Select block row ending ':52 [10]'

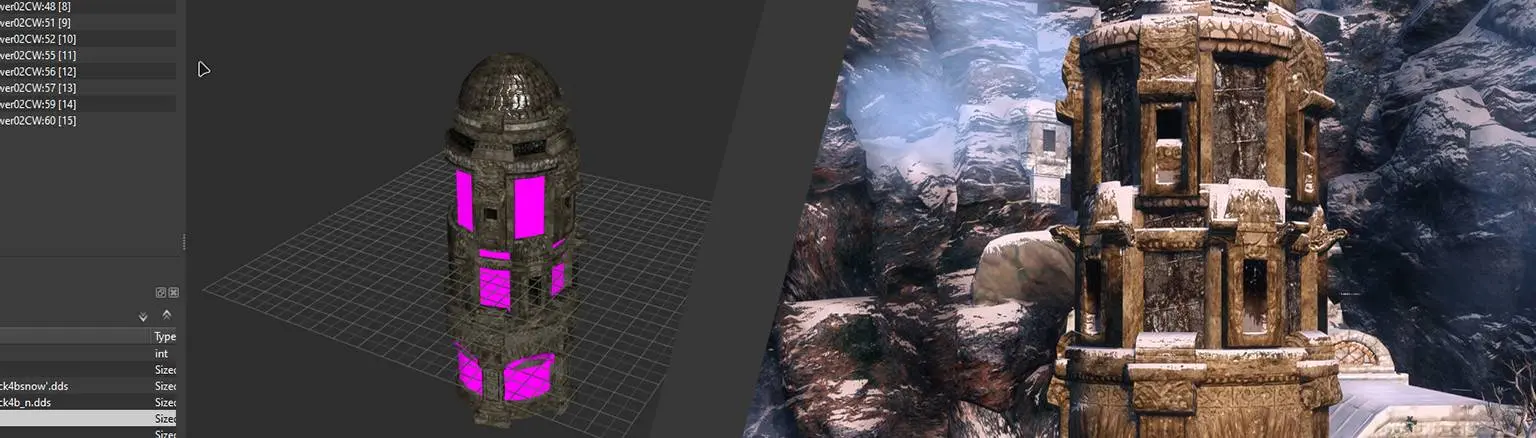click(88, 38)
